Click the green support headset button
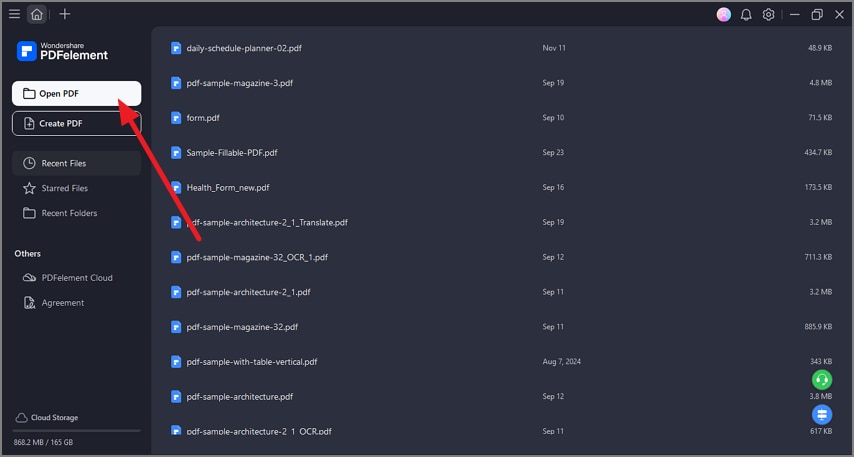This screenshot has width=854, height=457. (x=822, y=380)
